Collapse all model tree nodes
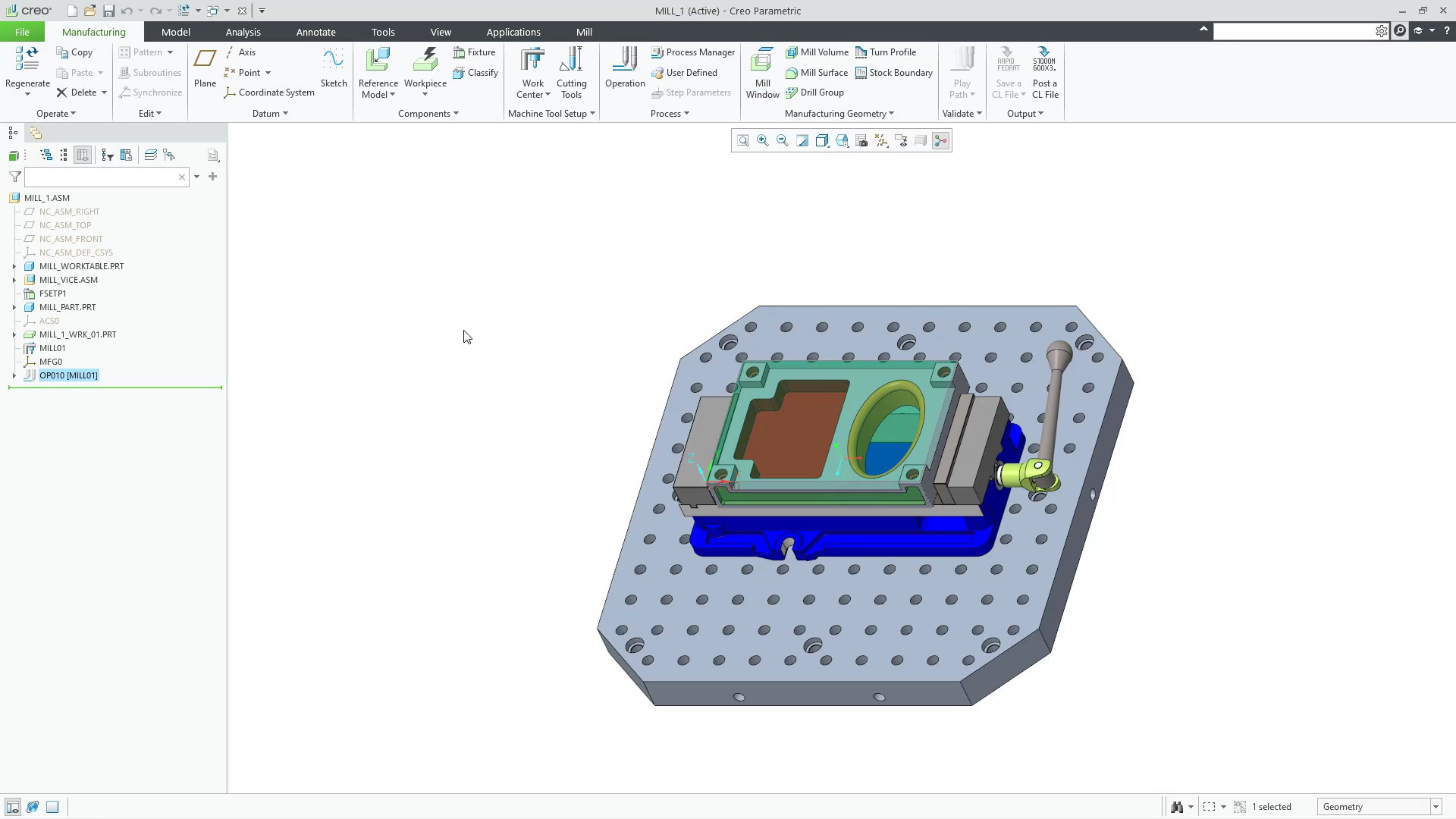This screenshot has width=1456, height=819. click(64, 155)
